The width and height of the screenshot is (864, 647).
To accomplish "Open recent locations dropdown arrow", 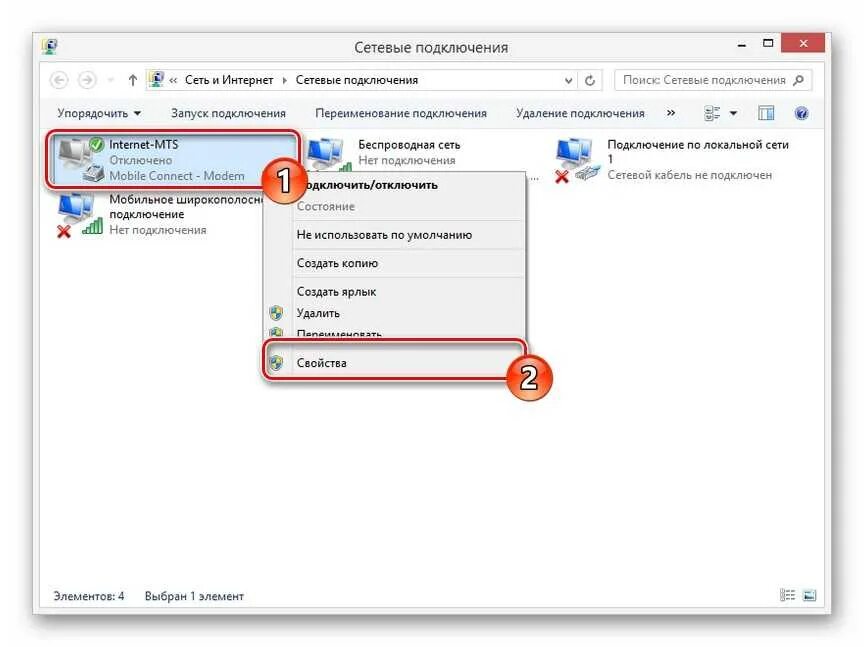I will click(x=111, y=80).
